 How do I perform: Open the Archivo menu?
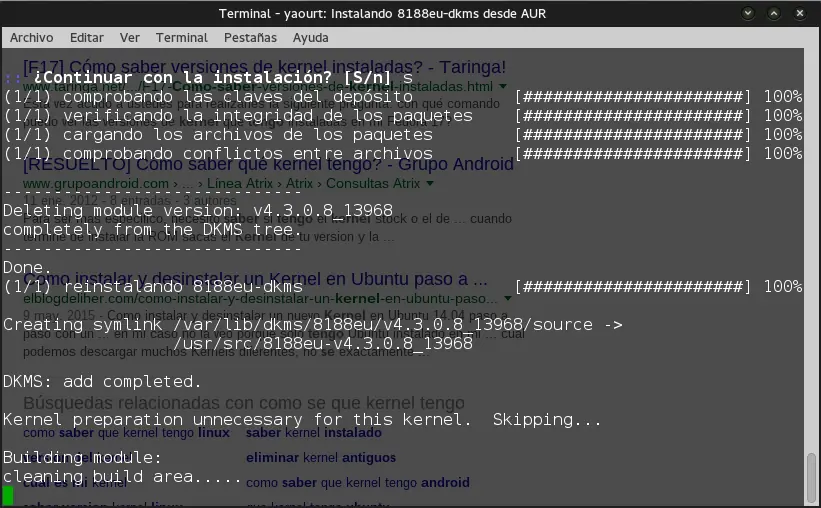pyautogui.click(x=31, y=38)
